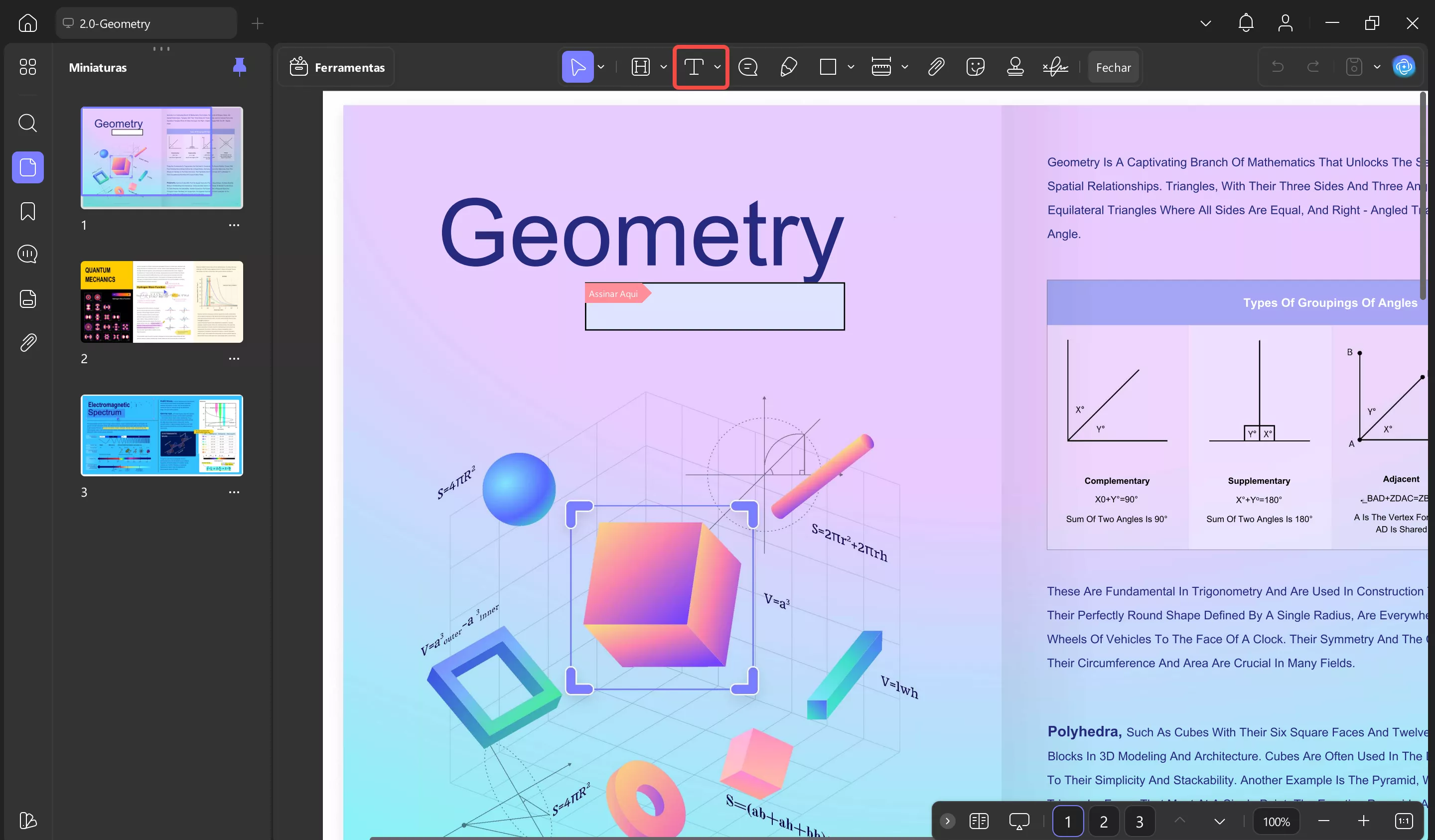
Task: Open the bookmarks panel in sidebar
Action: 27,211
